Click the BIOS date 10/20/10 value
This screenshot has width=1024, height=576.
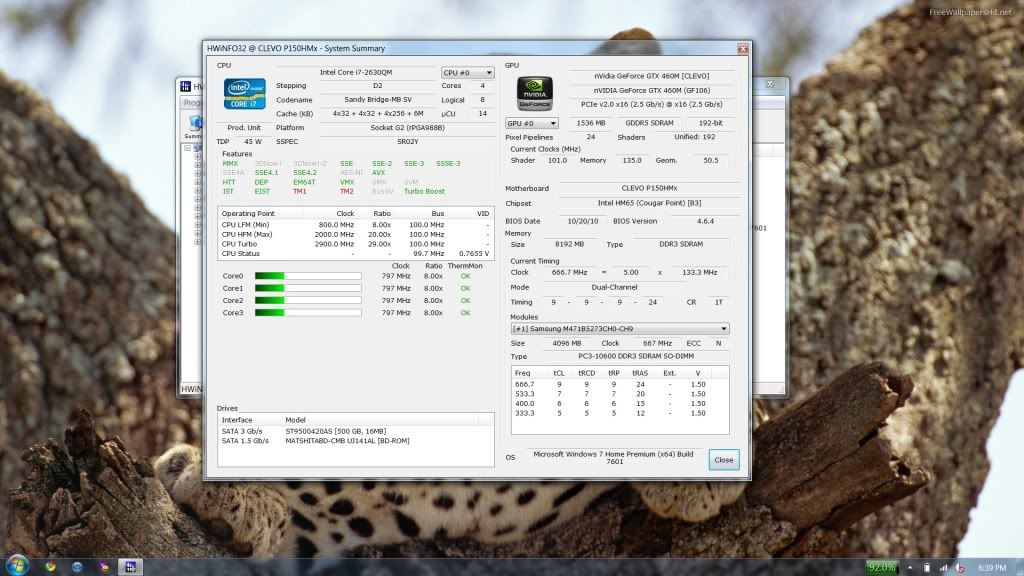(x=583, y=221)
